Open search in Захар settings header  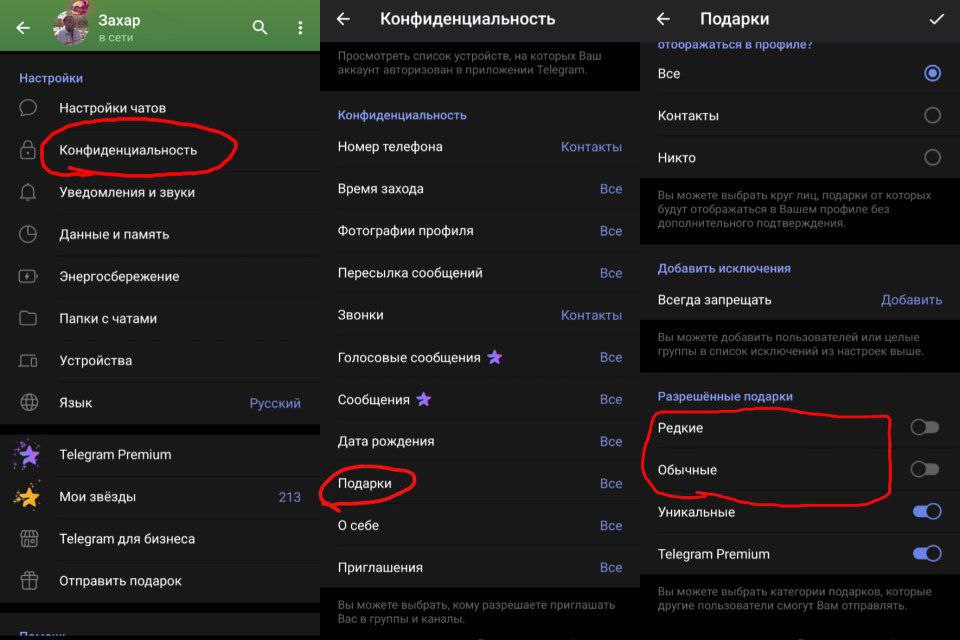(260, 28)
